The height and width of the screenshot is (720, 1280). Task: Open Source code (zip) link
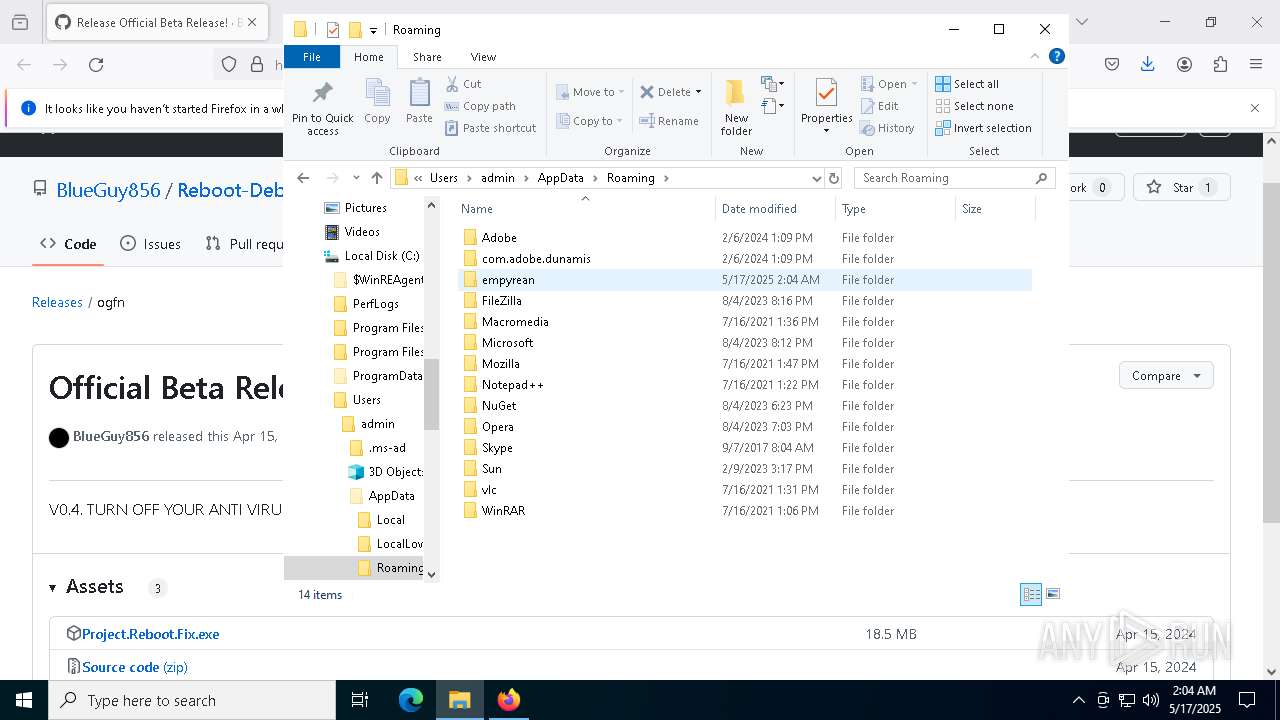click(135, 667)
